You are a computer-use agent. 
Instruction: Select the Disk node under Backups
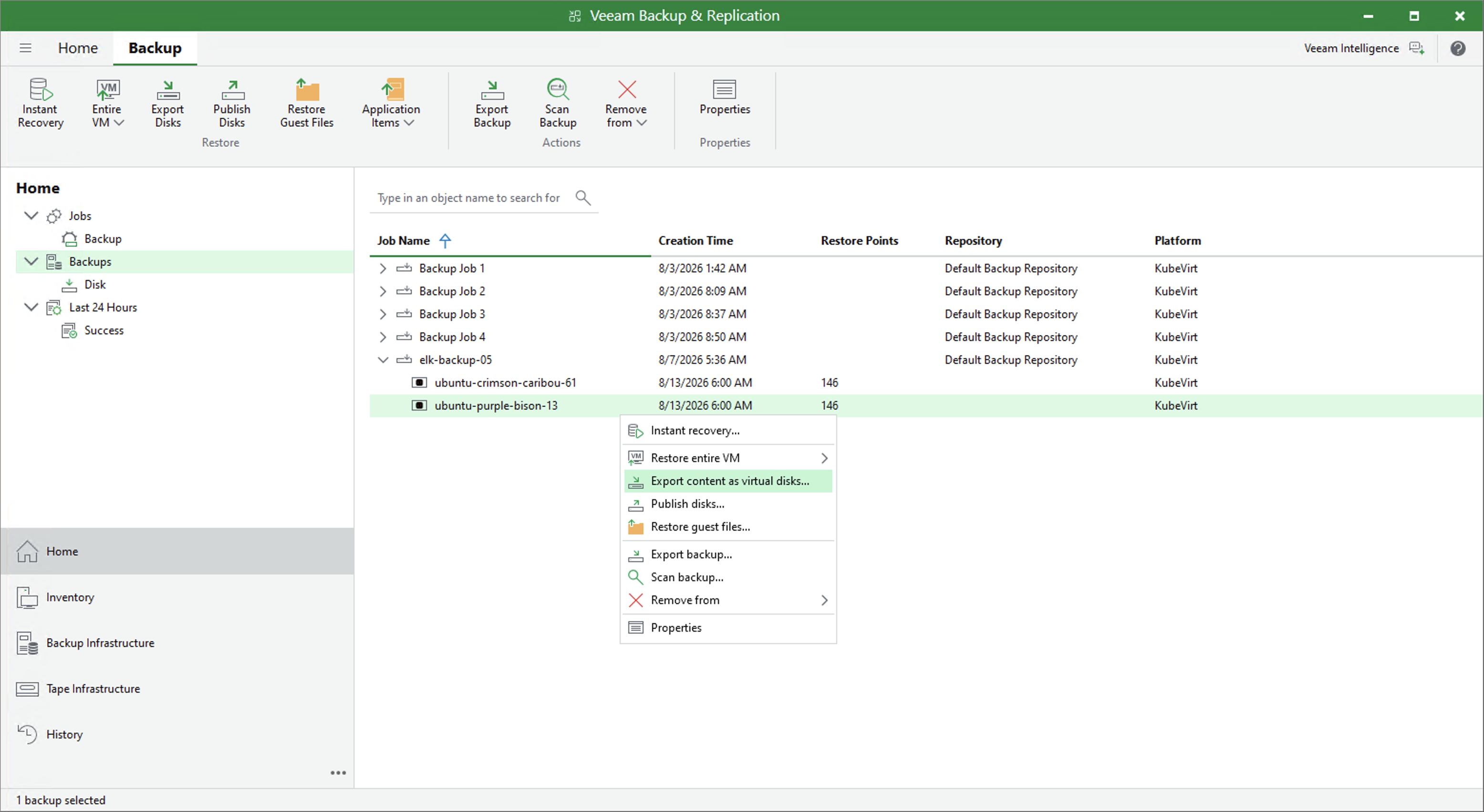click(95, 285)
